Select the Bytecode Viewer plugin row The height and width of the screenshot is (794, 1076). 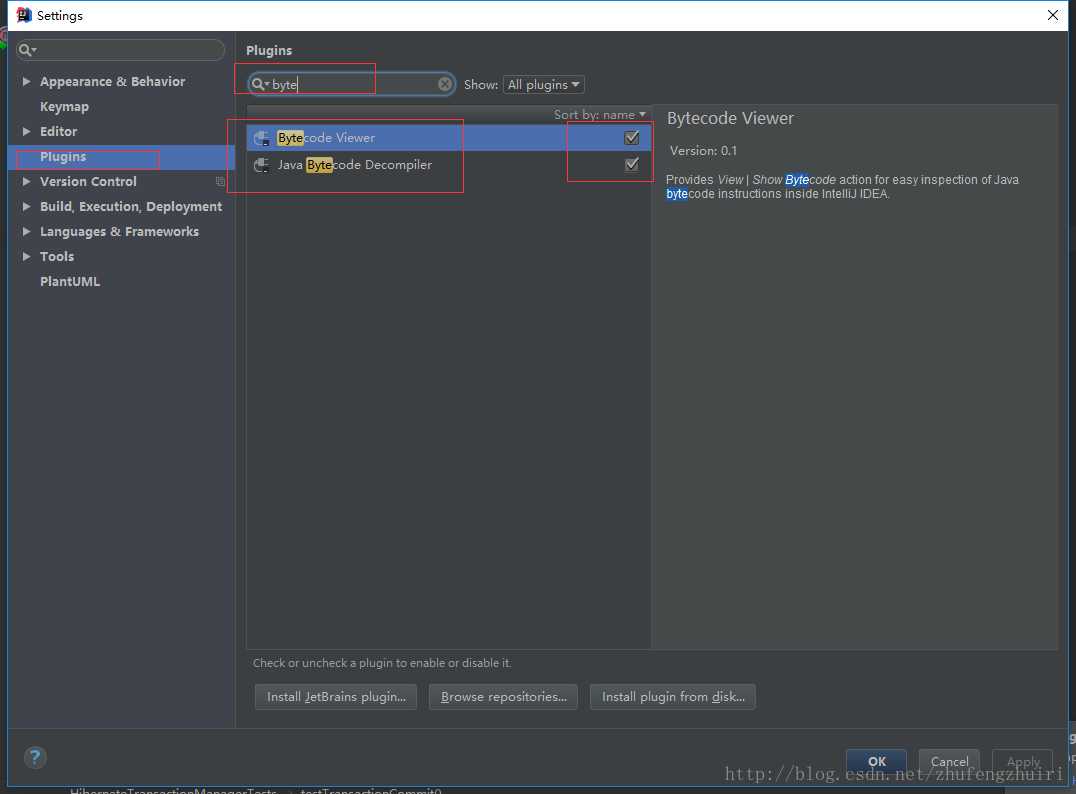pyautogui.click(x=449, y=138)
